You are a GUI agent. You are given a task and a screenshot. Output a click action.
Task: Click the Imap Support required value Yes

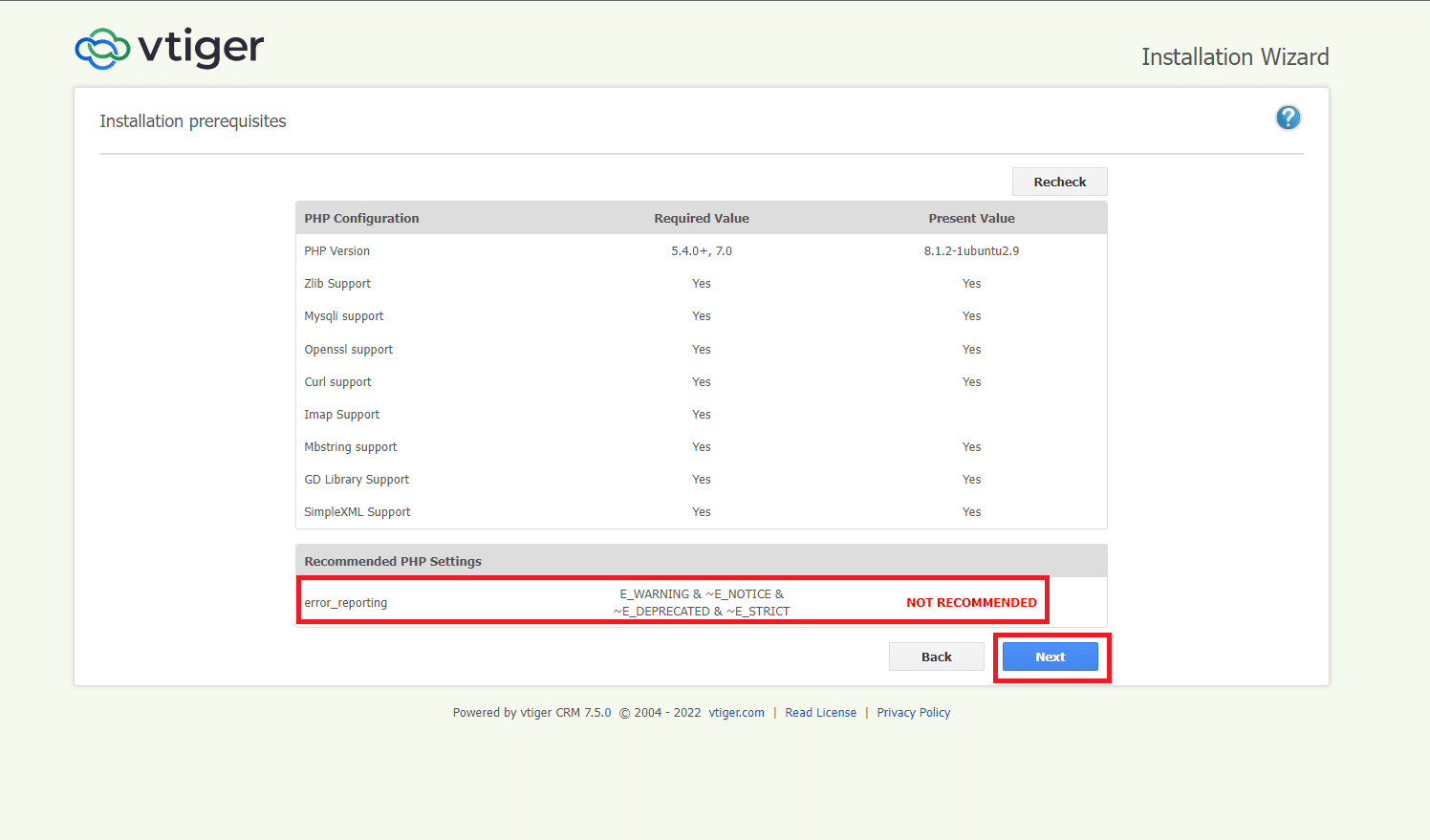[702, 415]
